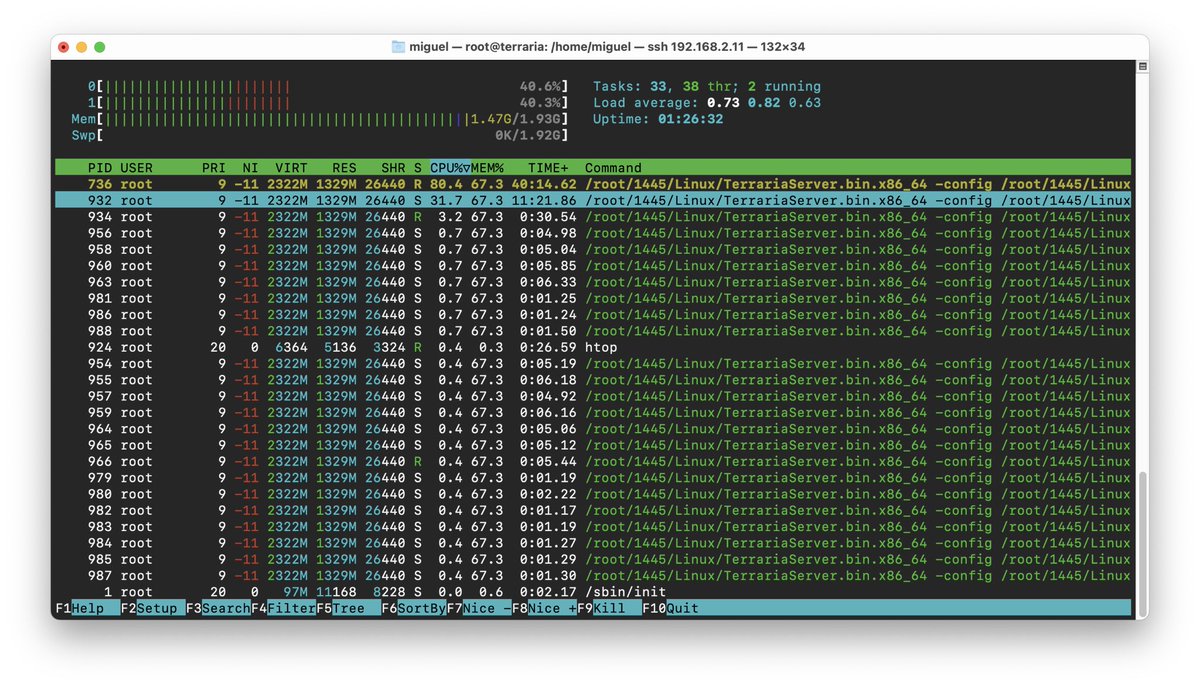This screenshot has width=1200, height=687.
Task: Click the green zoom window button
Action: tap(100, 46)
